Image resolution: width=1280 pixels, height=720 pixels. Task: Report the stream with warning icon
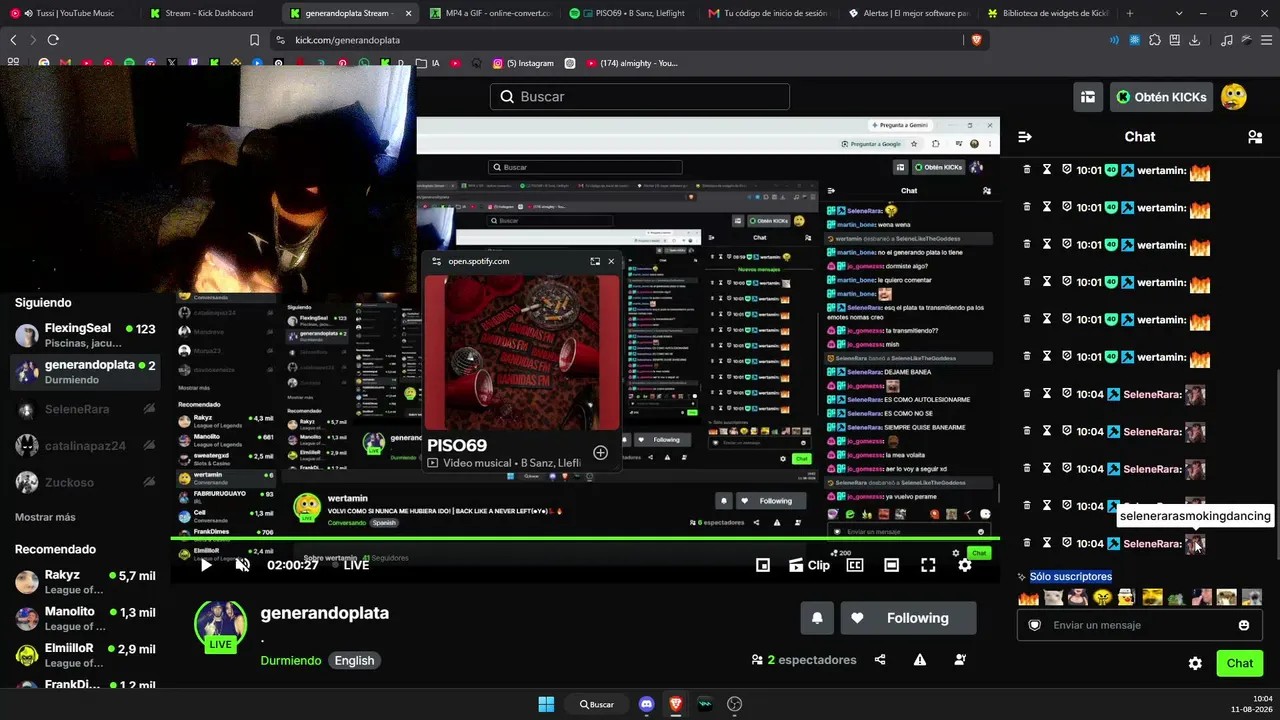(920, 660)
